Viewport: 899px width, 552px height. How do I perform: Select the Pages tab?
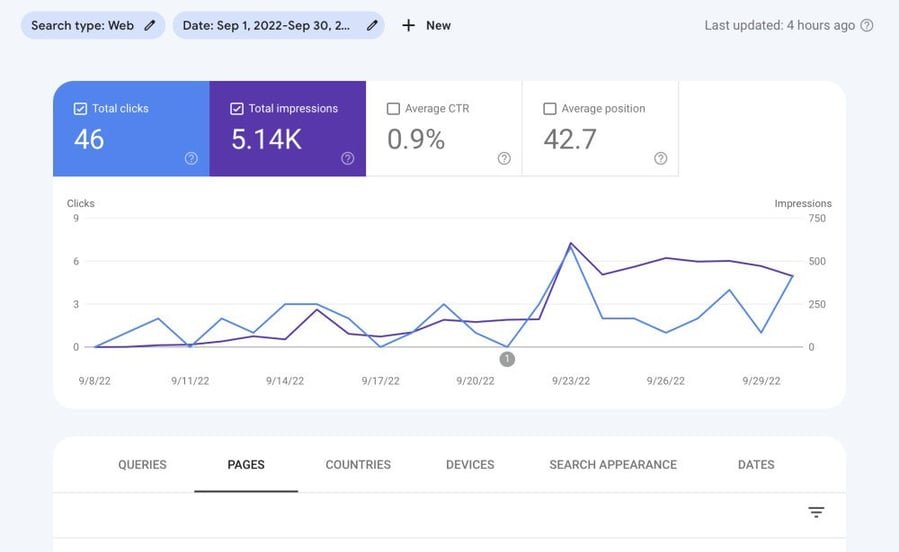pos(246,465)
